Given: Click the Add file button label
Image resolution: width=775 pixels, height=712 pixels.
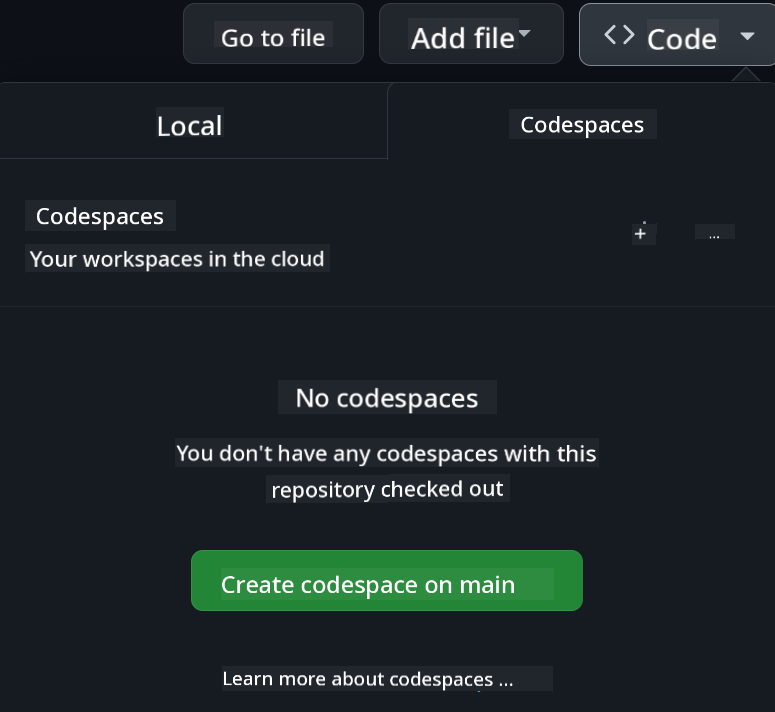Looking at the screenshot, I should (462, 38).
